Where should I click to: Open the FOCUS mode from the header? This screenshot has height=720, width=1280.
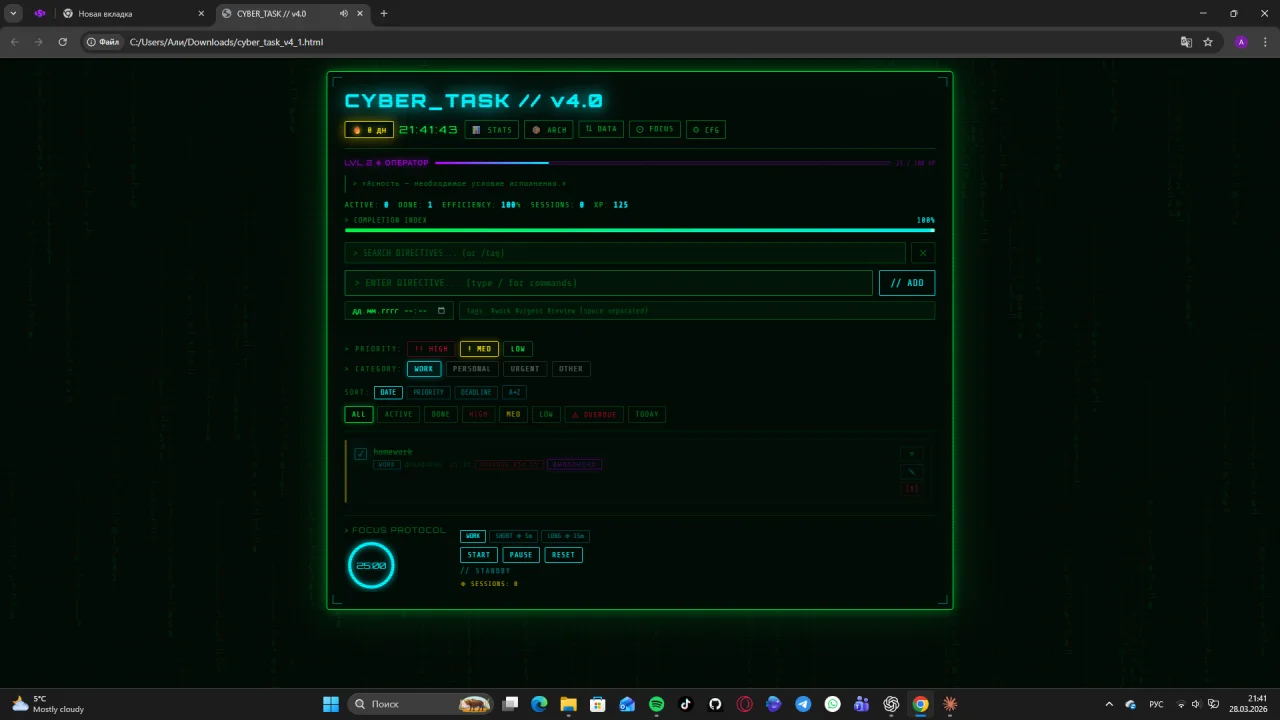pos(655,129)
